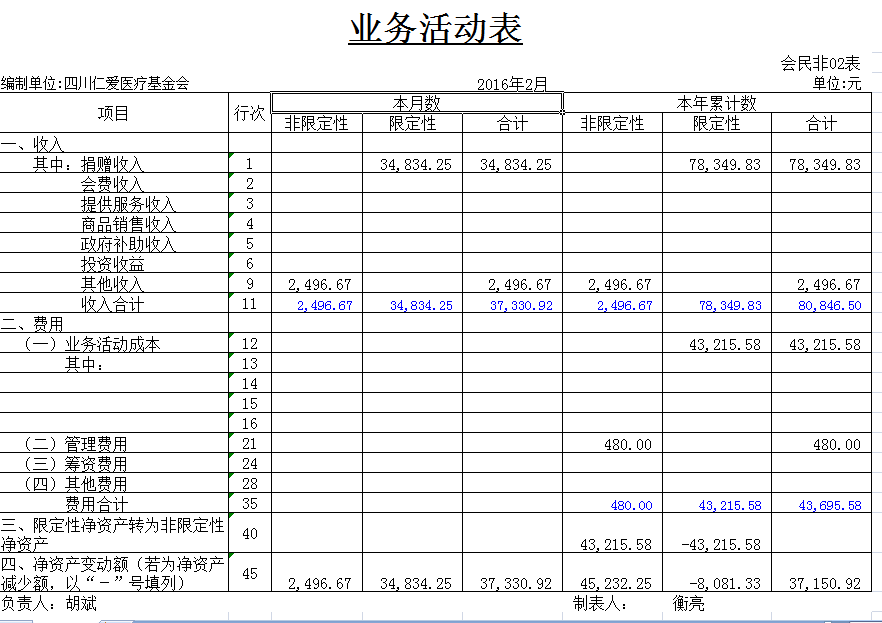
Task: Click the 业务活动表 title
Action: pos(435,30)
